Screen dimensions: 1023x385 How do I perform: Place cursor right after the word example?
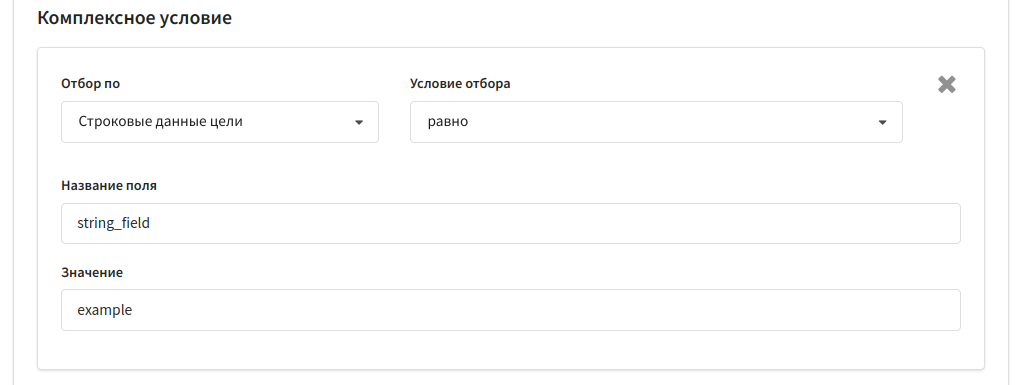point(133,311)
